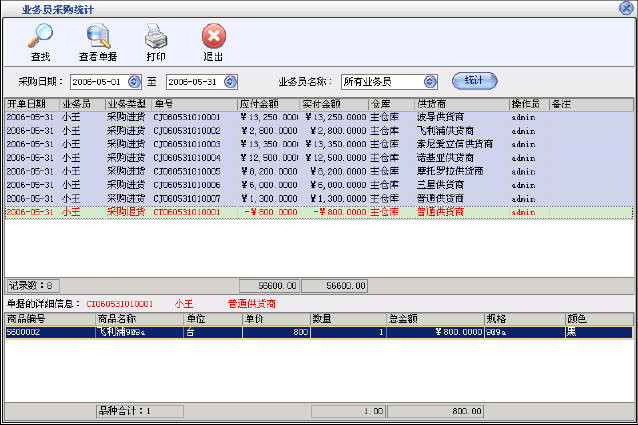
Task: Open 查看单据 (view document) toolbar icon
Action: click(x=99, y=38)
